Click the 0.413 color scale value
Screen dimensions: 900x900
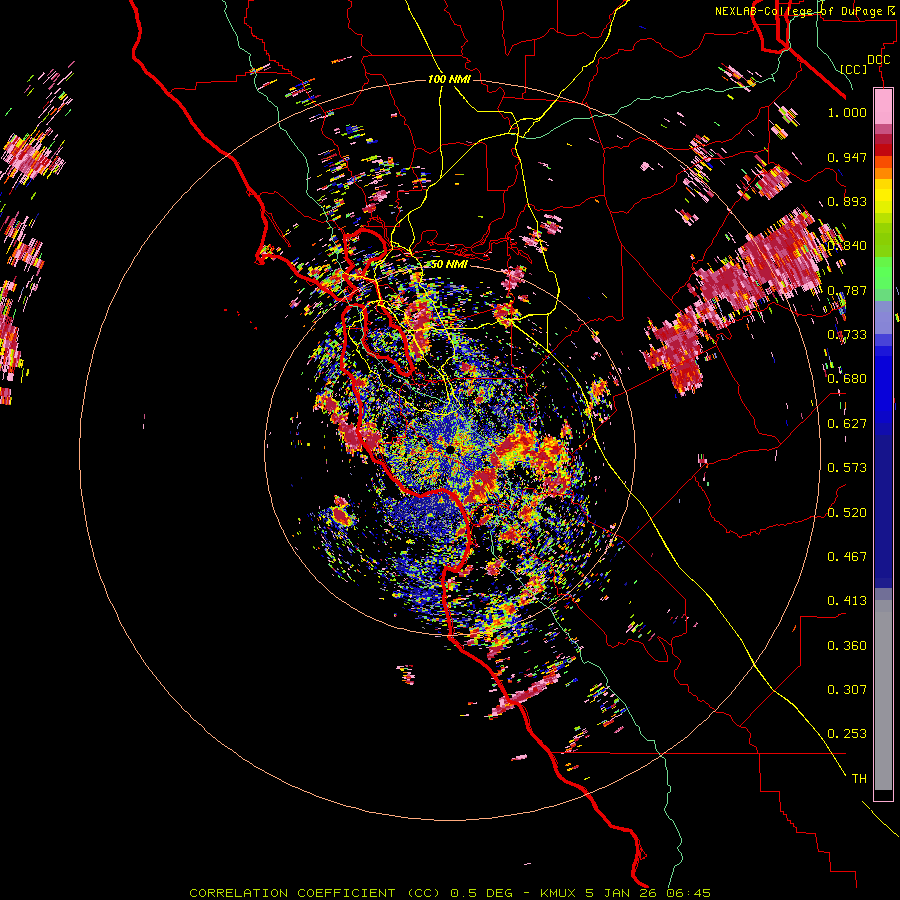click(x=847, y=601)
